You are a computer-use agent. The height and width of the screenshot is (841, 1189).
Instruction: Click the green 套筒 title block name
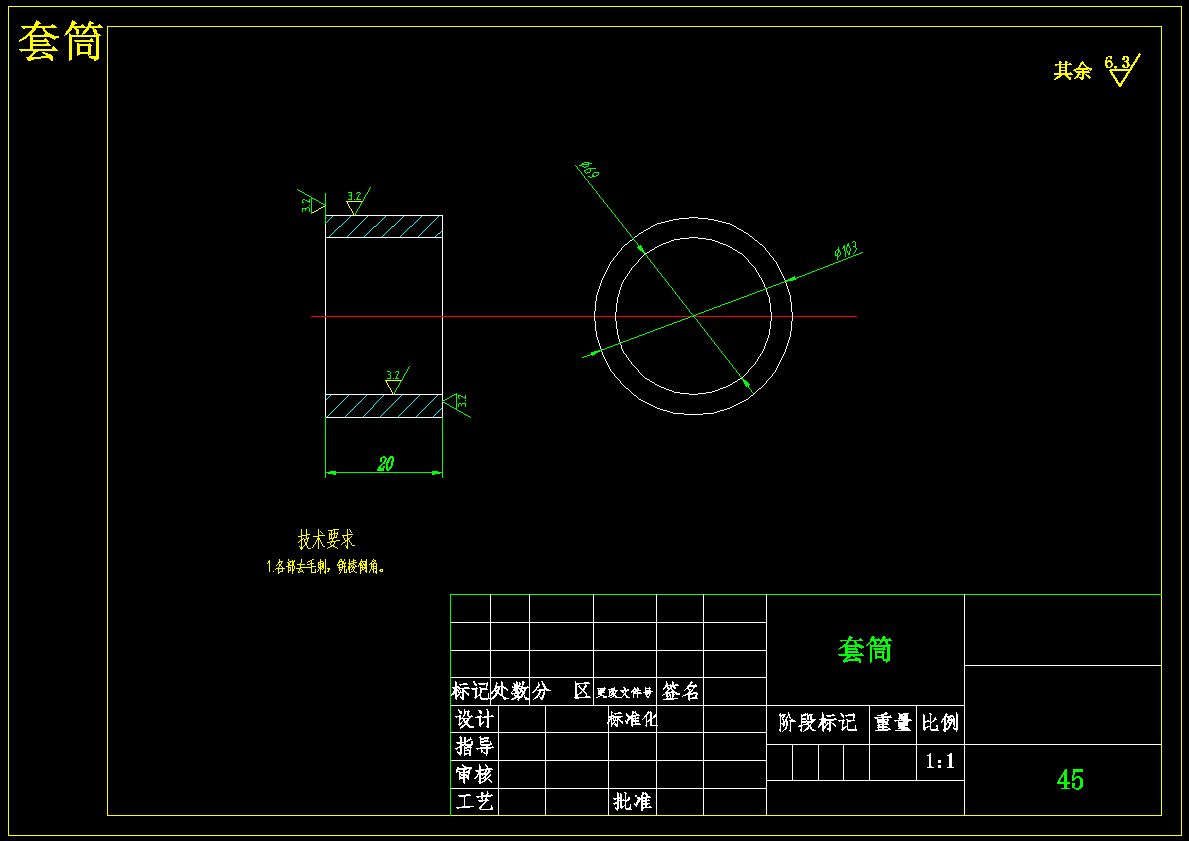865,650
